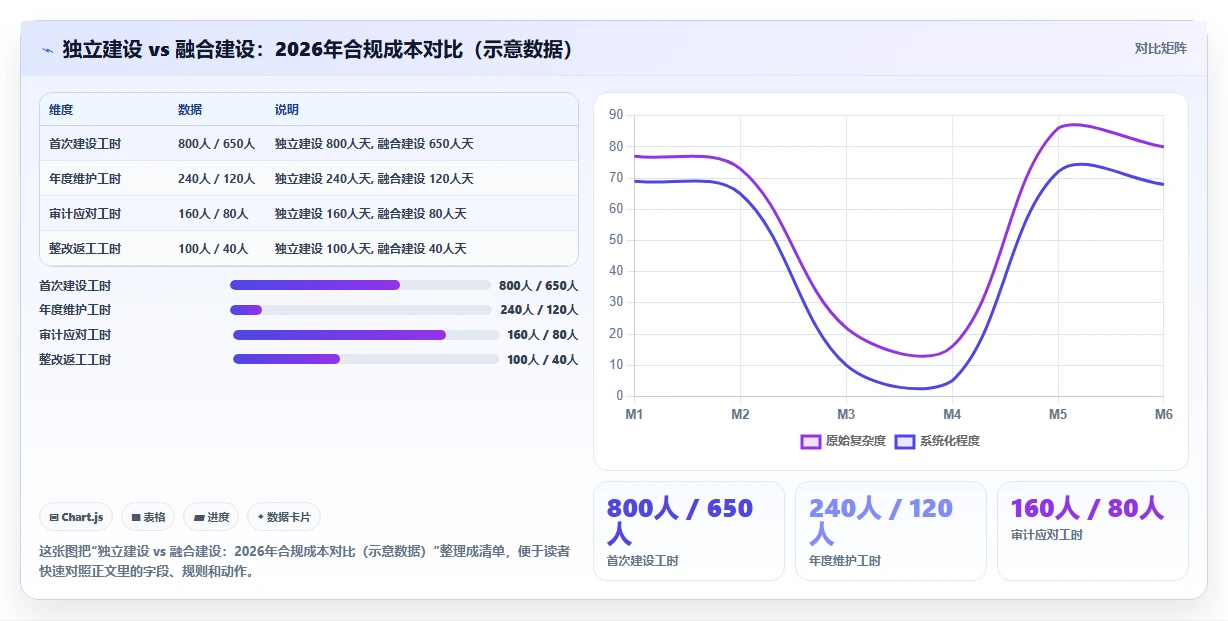Click the 160人 / 80人 table cell
Screen dimensions: 1228x621
(213, 214)
